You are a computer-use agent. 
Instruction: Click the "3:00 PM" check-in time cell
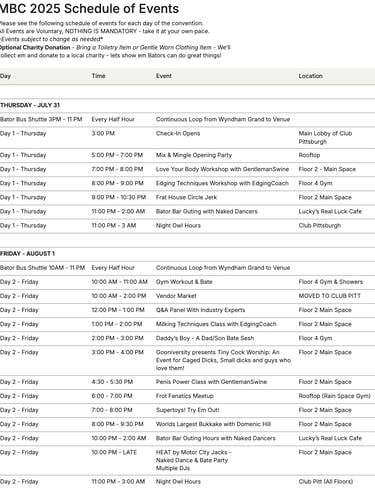[x=103, y=133]
